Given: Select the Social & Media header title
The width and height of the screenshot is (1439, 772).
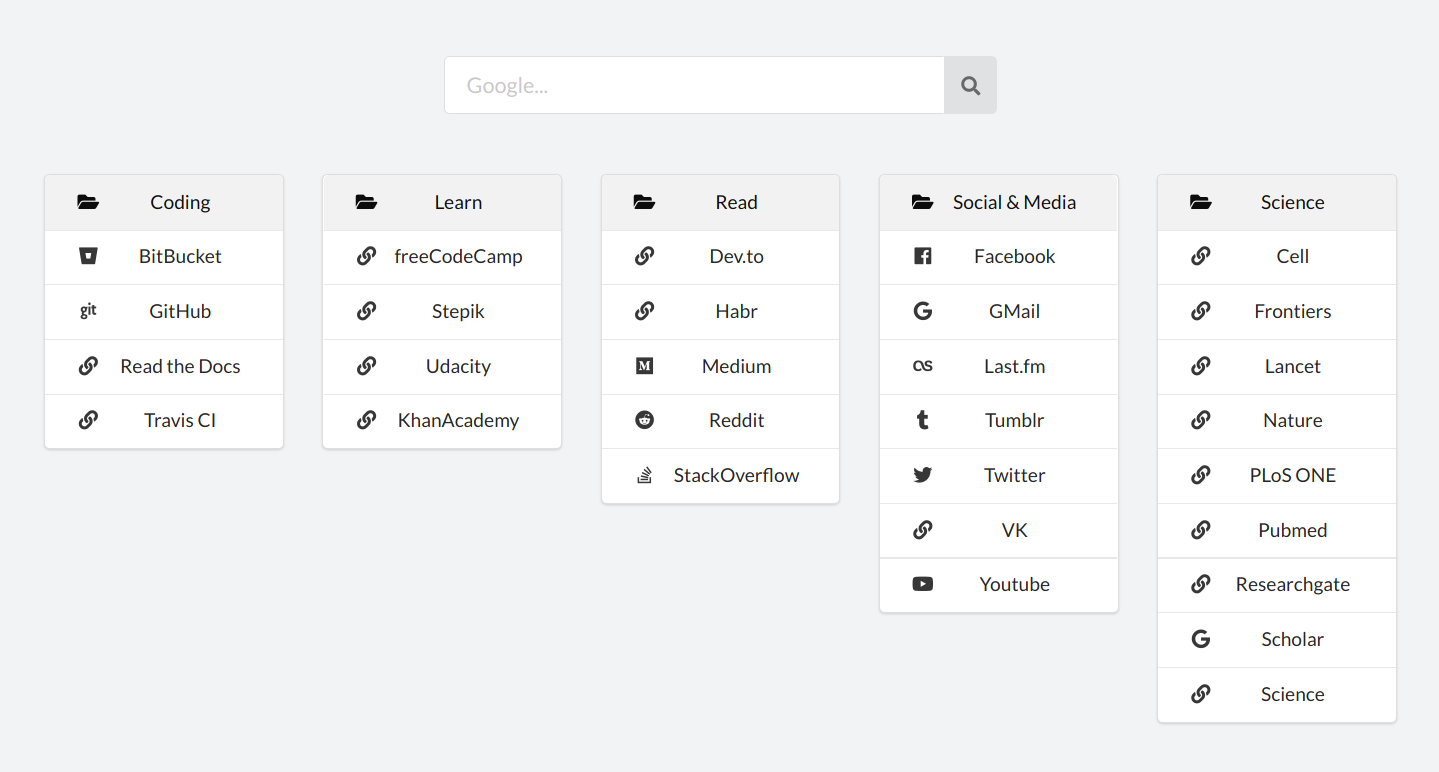Looking at the screenshot, I should click(1014, 202).
